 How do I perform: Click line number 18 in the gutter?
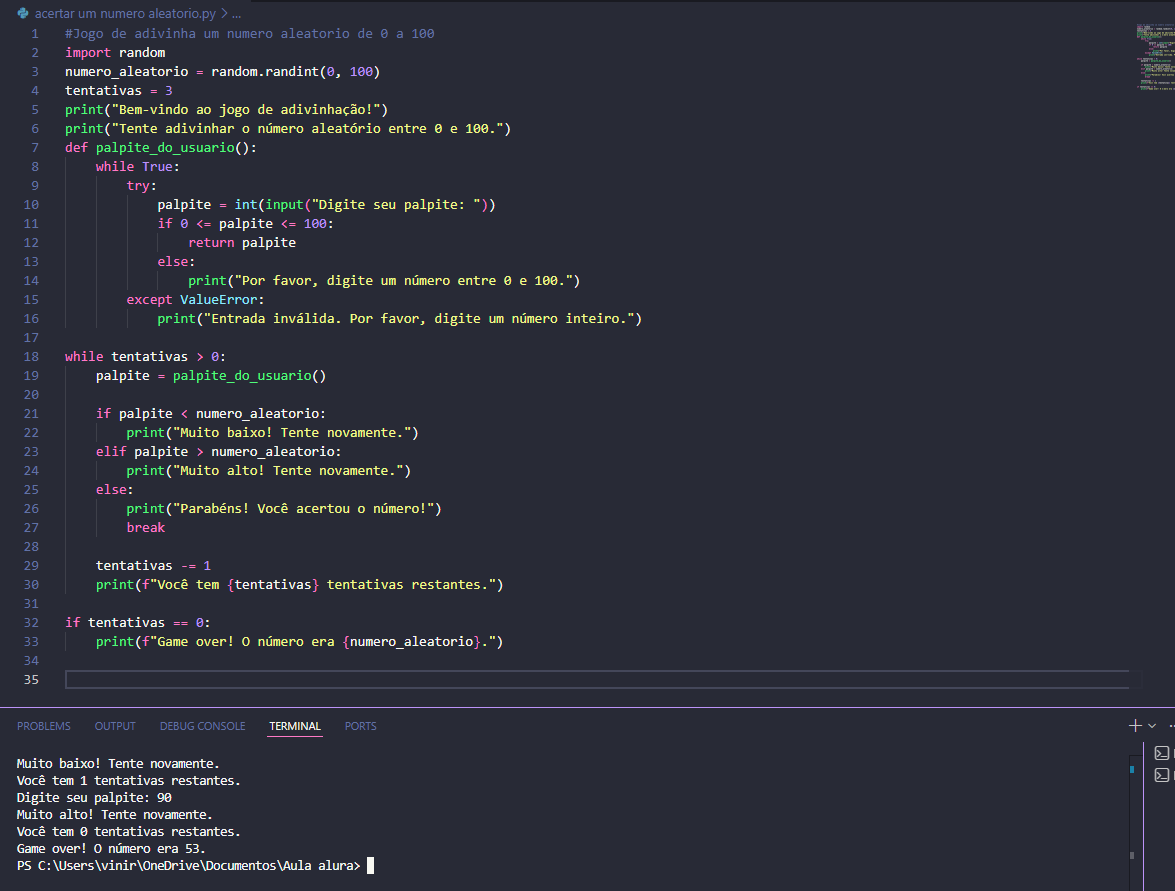[30, 357]
